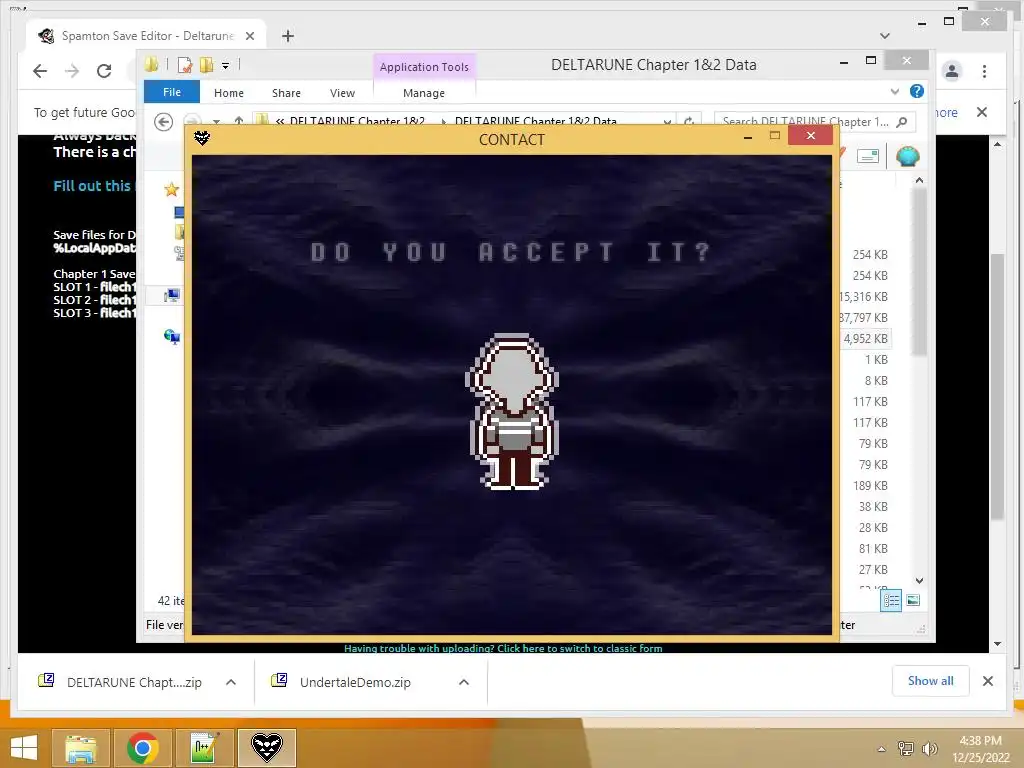Open a new Chrome tab with plus button

pos(288,36)
